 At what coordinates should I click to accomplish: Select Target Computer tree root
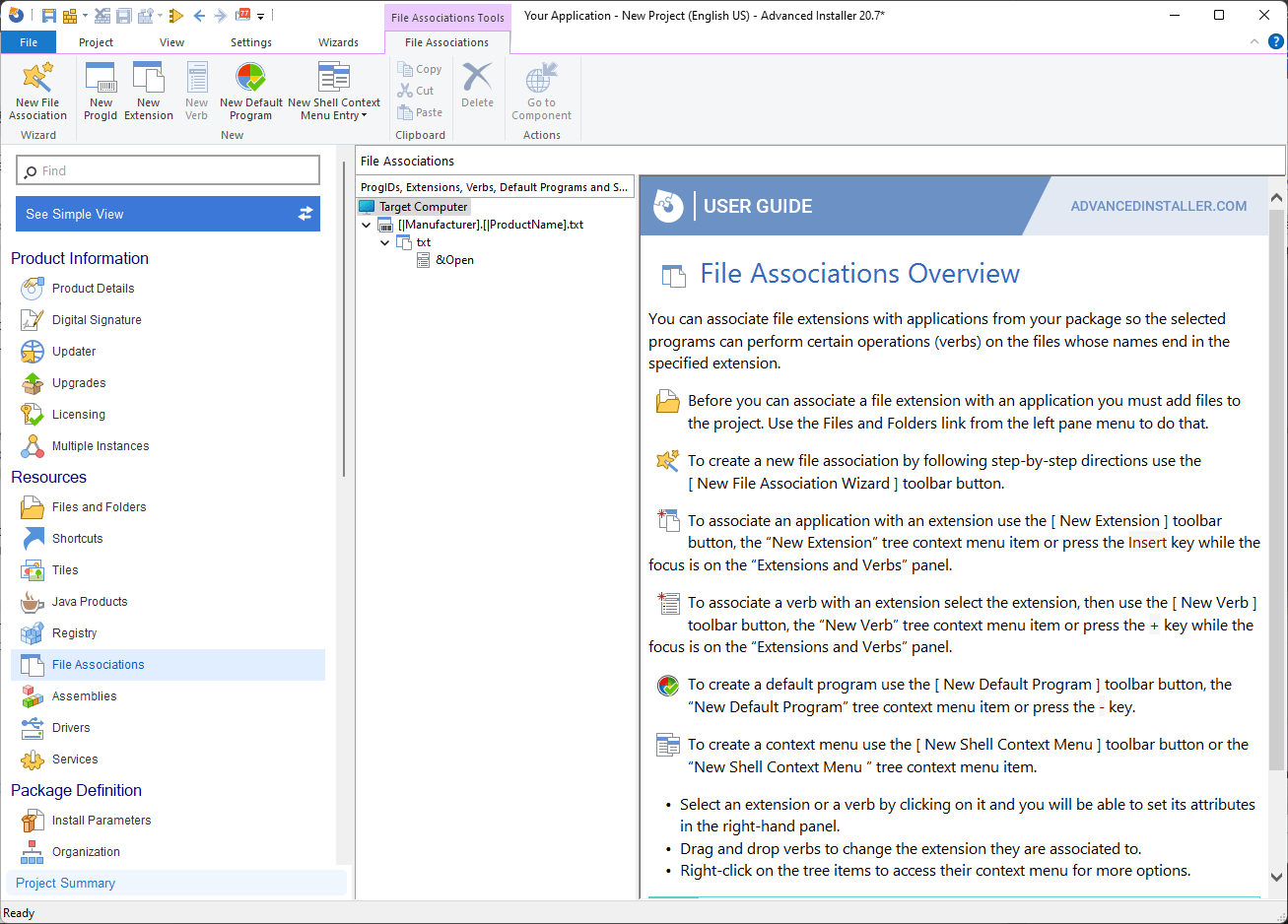point(423,207)
